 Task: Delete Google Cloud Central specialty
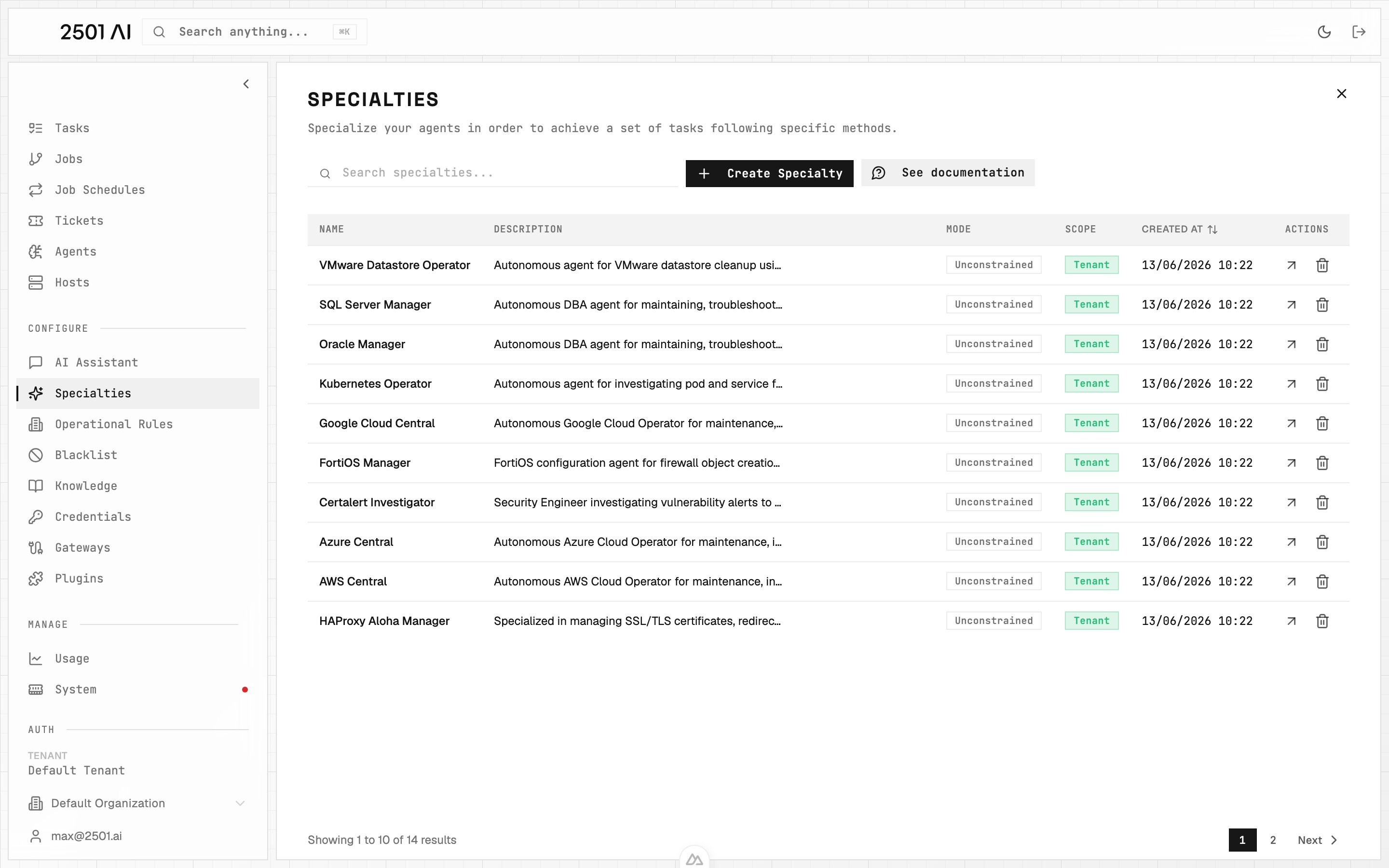(1322, 424)
